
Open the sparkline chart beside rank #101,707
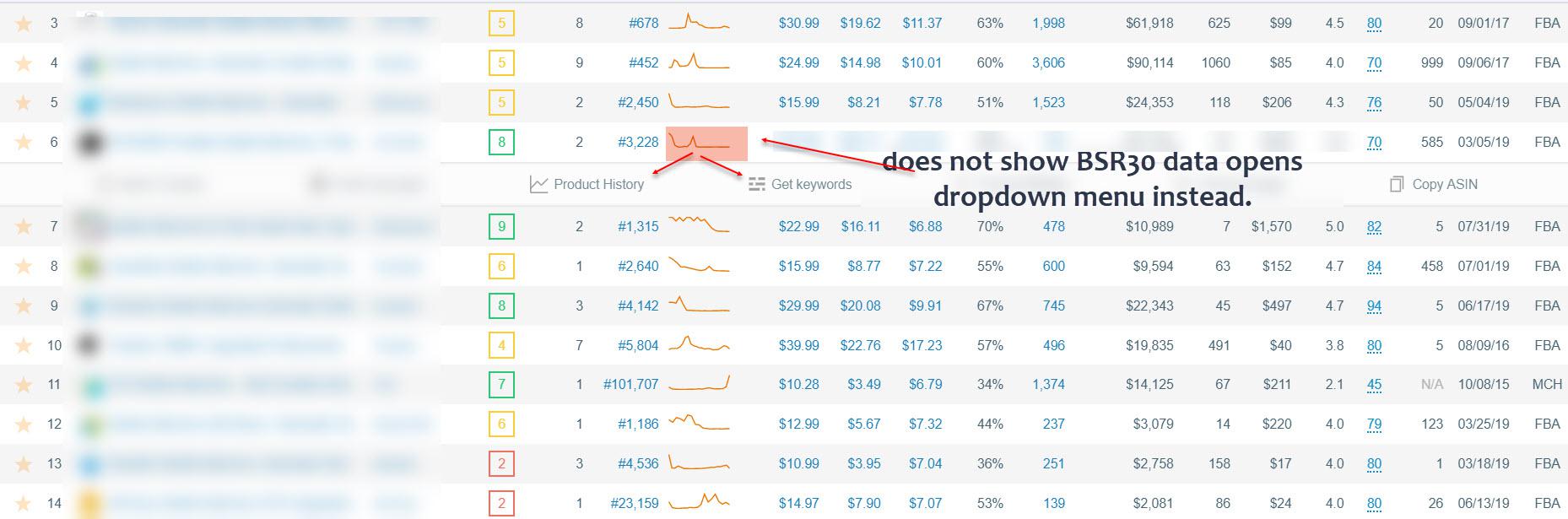(x=699, y=384)
